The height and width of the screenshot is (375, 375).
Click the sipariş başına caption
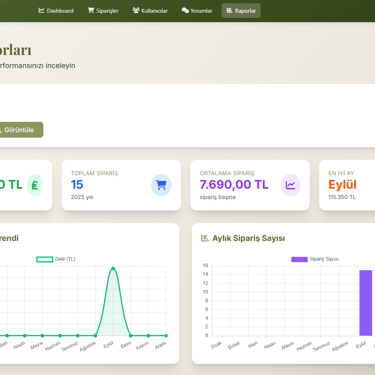click(217, 197)
